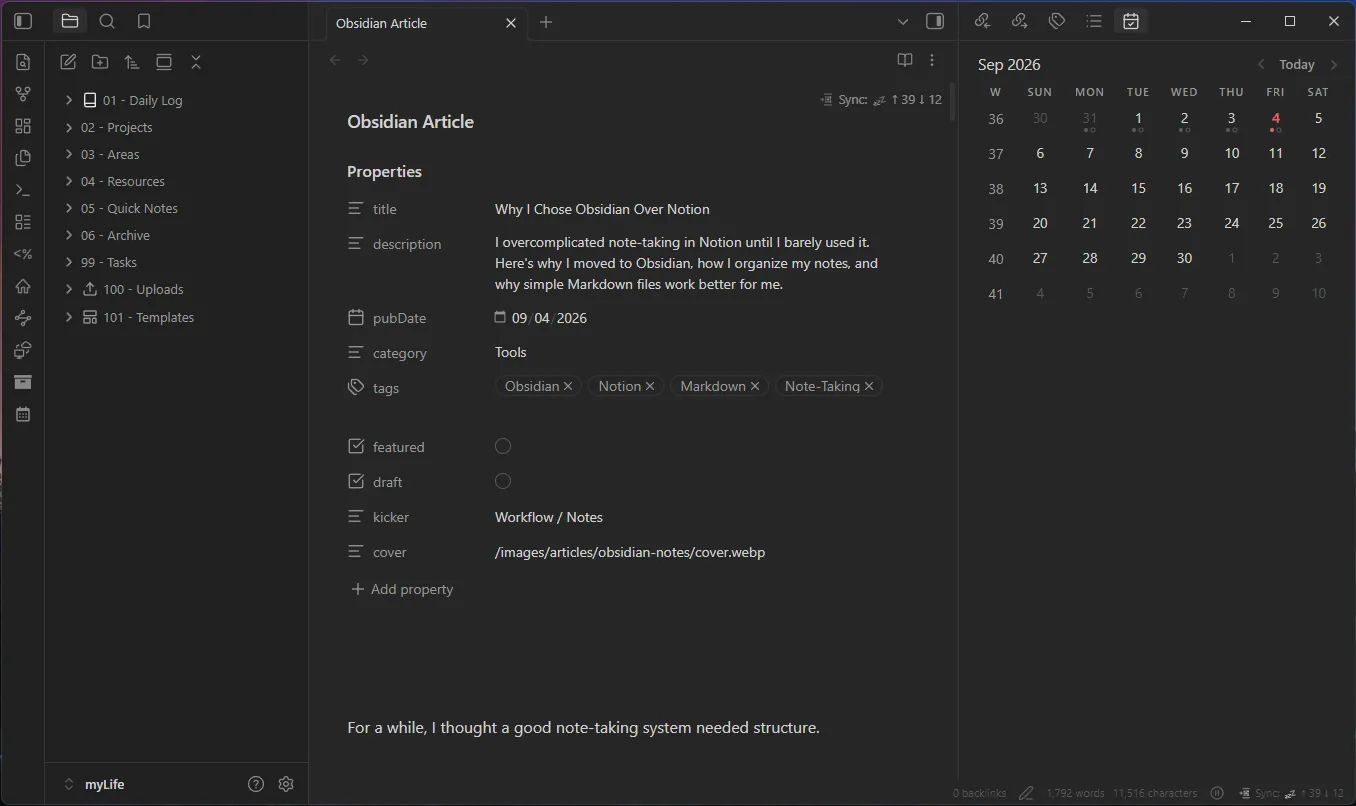Go to next month in the calendar
The image size is (1356, 806).
click(1333, 64)
